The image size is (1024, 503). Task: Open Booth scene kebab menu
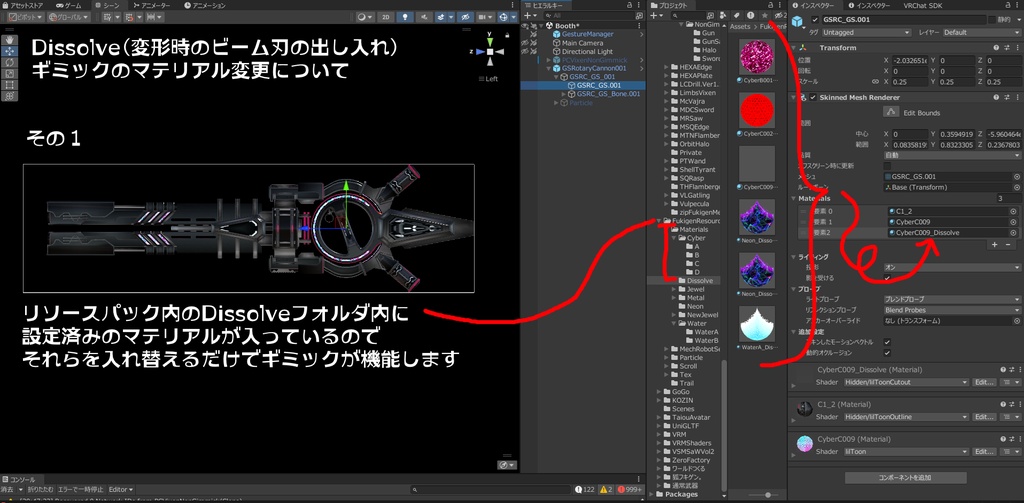641,26
